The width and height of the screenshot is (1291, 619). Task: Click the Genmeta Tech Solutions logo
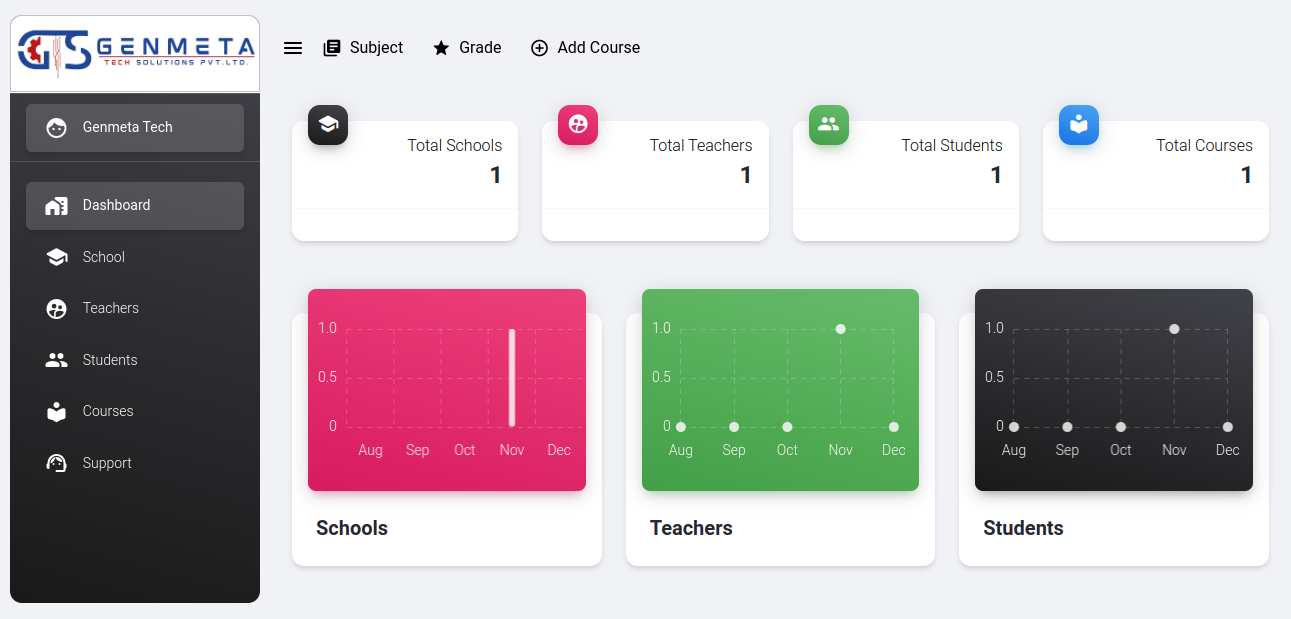135,54
